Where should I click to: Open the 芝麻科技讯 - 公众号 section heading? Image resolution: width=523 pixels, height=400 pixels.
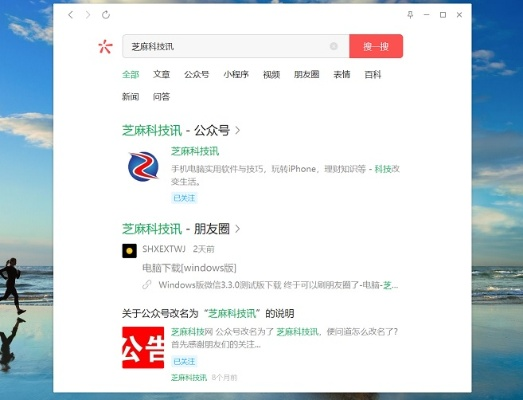[x=176, y=130]
